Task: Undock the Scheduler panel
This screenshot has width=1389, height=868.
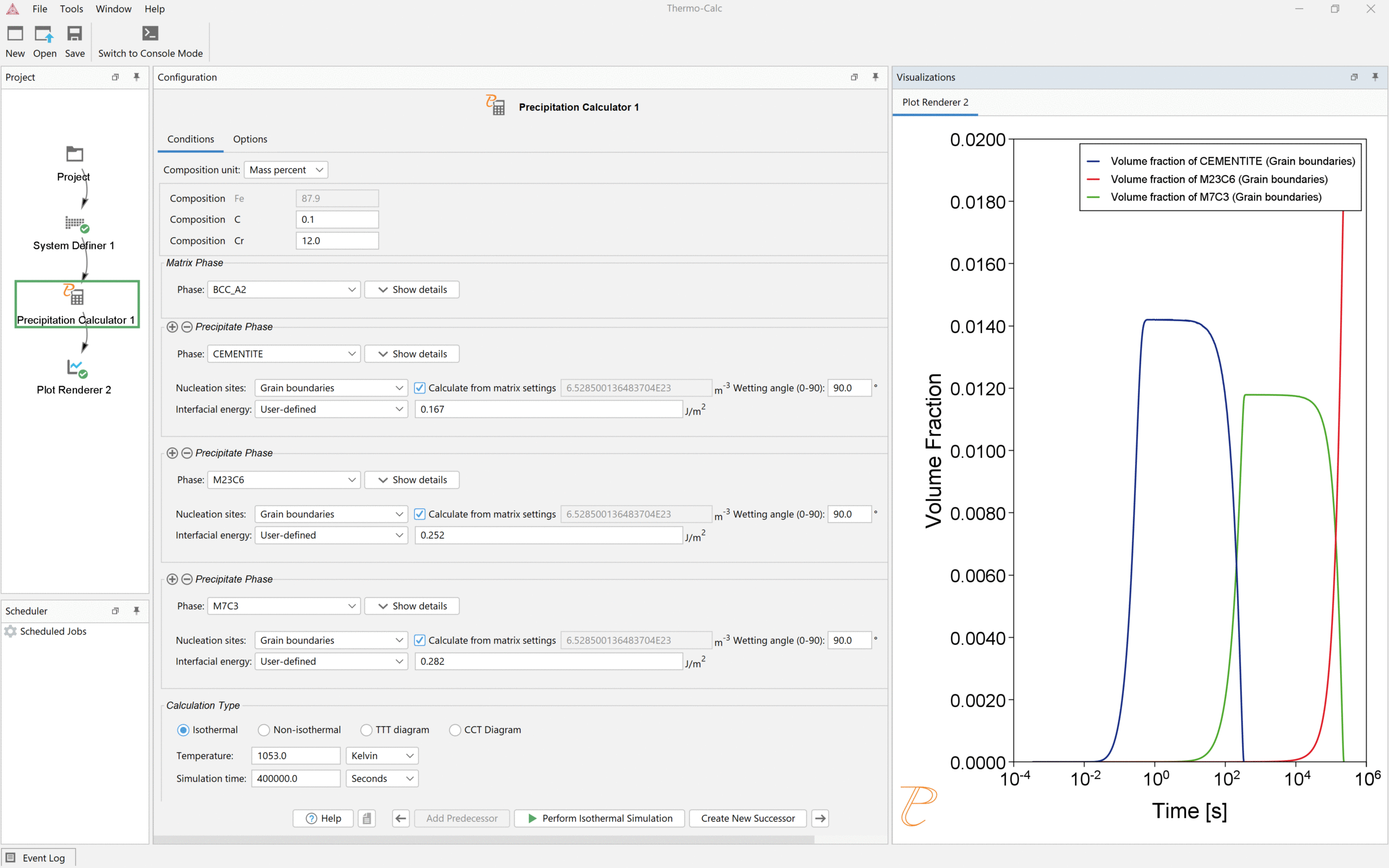Action: (x=116, y=611)
